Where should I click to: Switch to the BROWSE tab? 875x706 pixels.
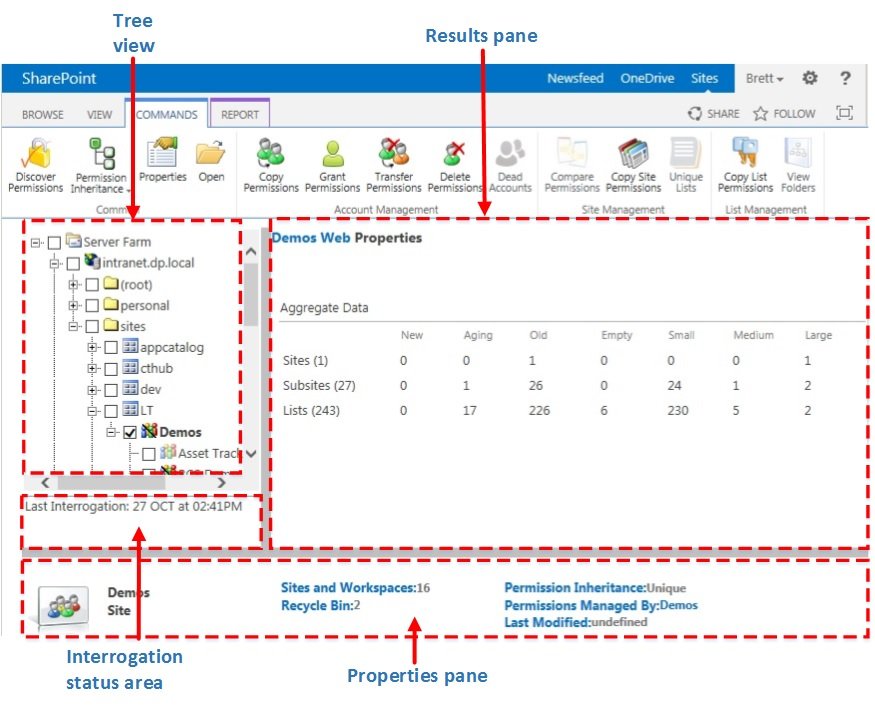click(43, 114)
